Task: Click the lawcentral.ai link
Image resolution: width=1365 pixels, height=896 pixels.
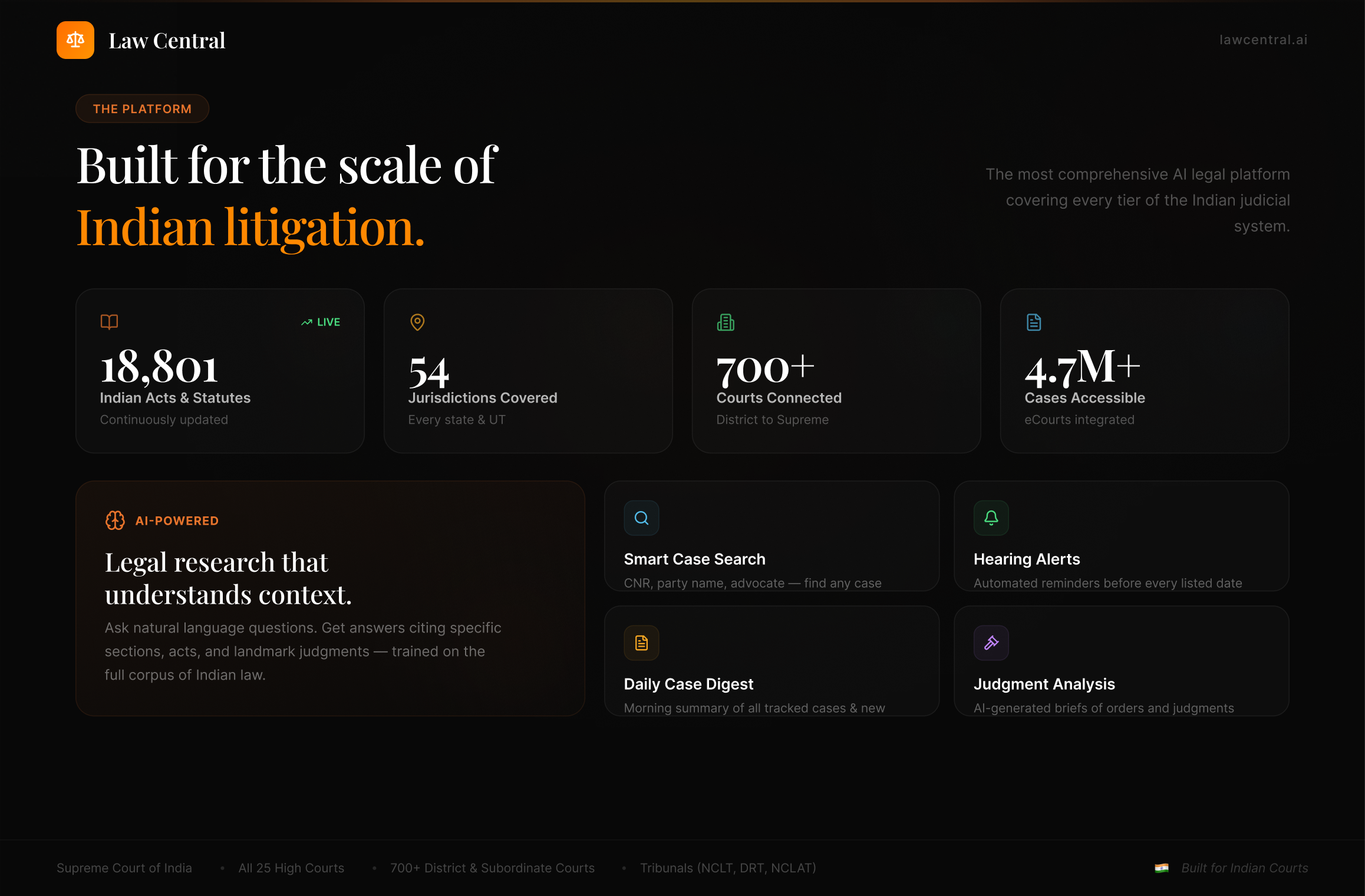Action: pyautogui.click(x=1262, y=39)
